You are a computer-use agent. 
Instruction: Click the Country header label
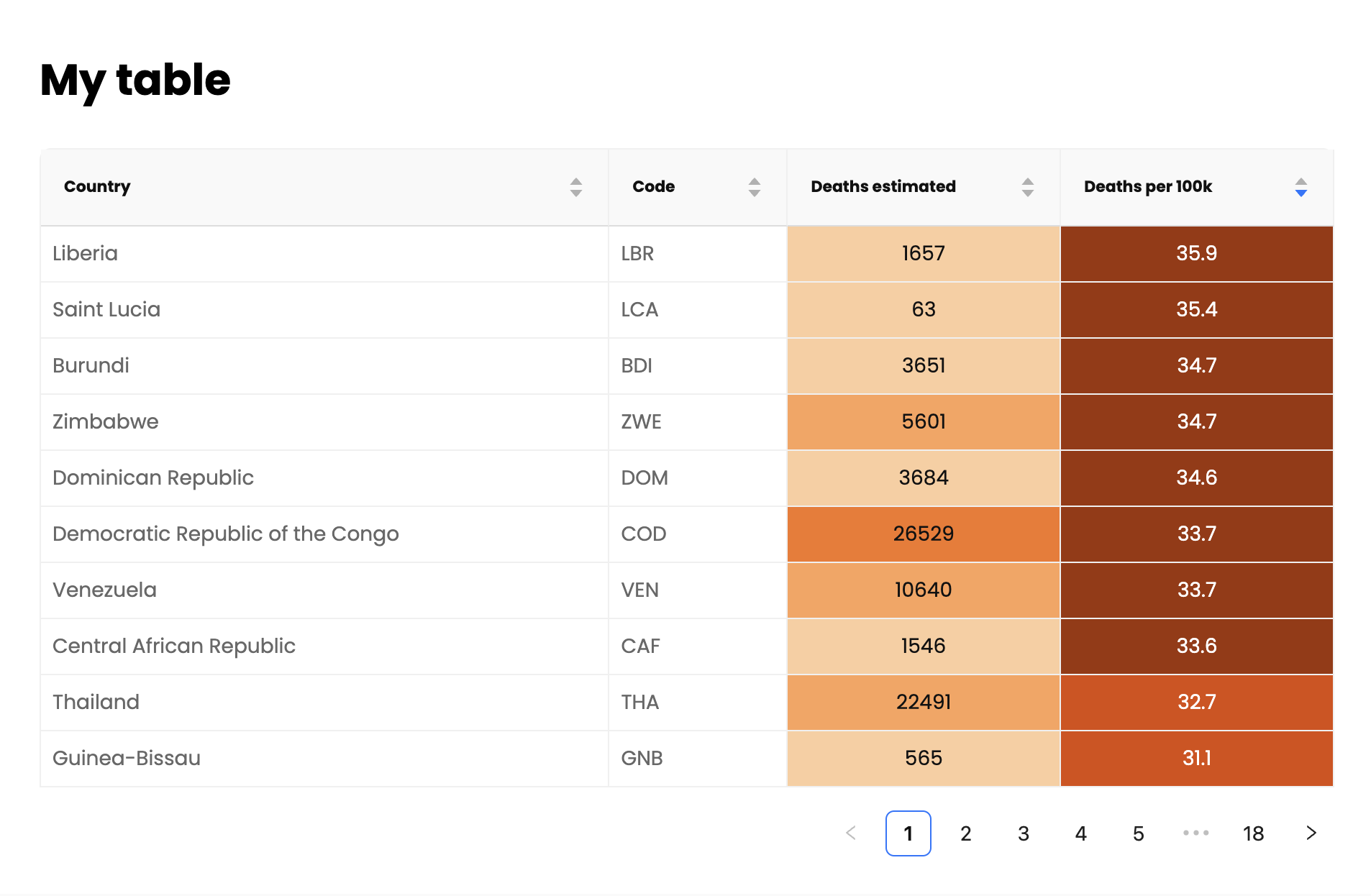click(97, 187)
